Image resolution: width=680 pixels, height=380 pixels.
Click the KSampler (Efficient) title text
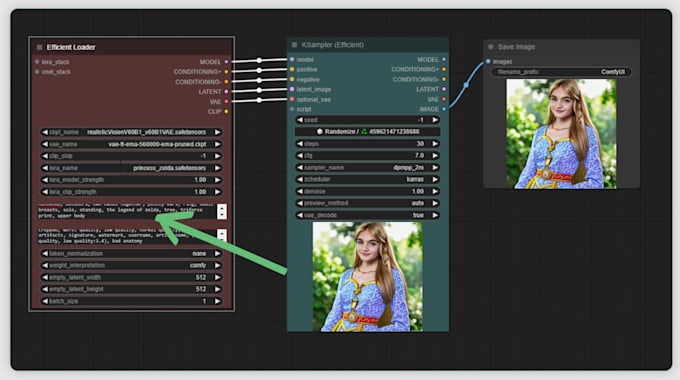point(333,45)
